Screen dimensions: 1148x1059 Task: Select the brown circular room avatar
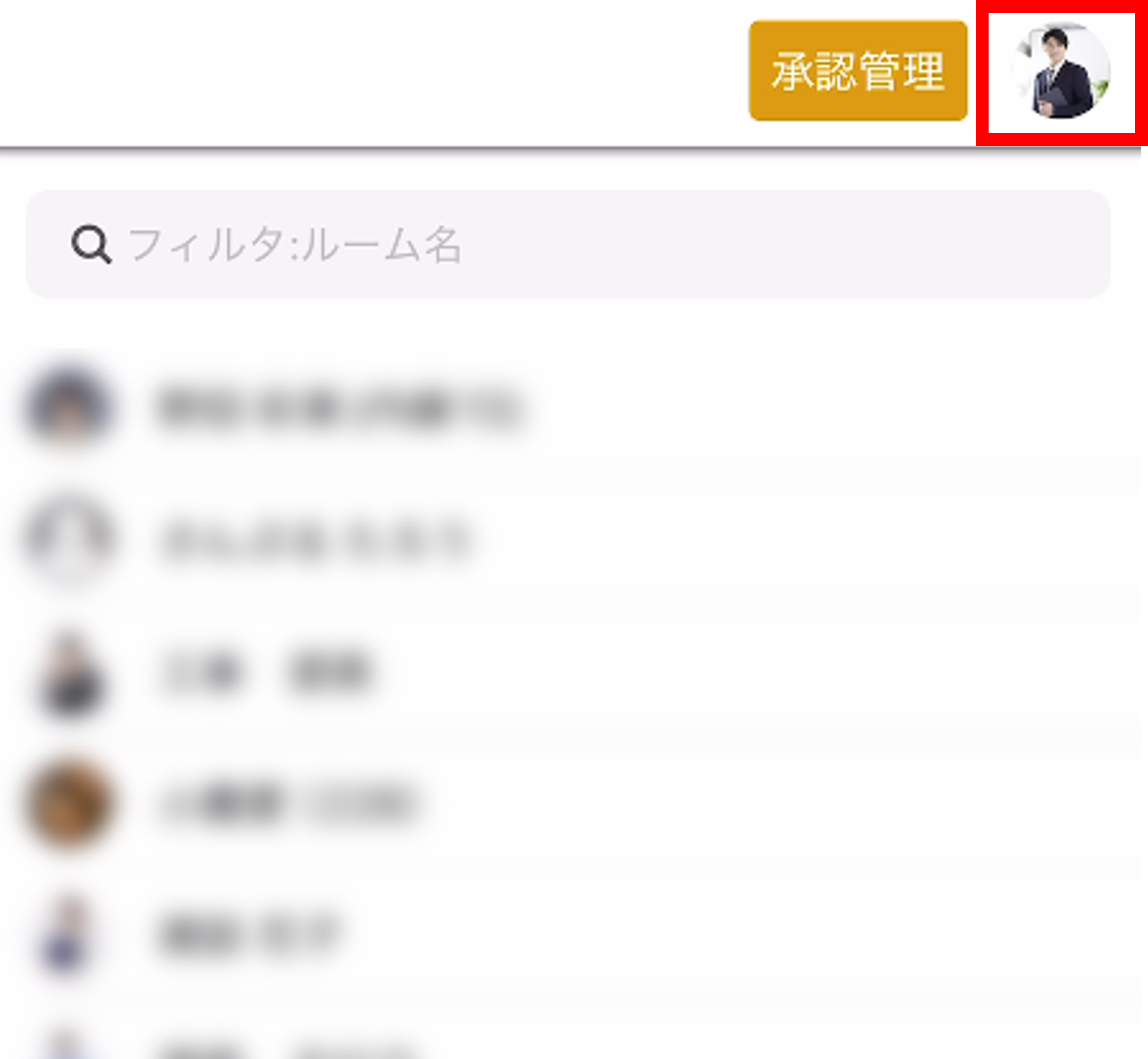pos(69,803)
